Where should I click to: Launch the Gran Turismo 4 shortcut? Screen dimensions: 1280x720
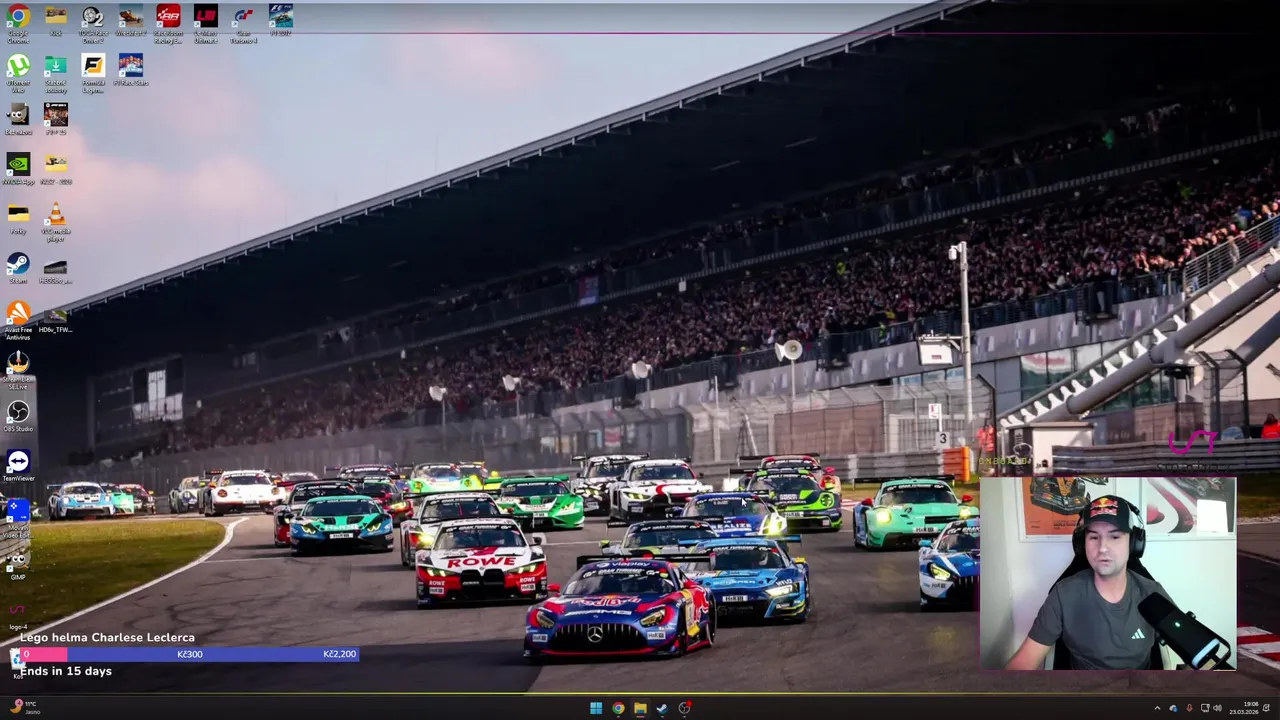click(243, 23)
